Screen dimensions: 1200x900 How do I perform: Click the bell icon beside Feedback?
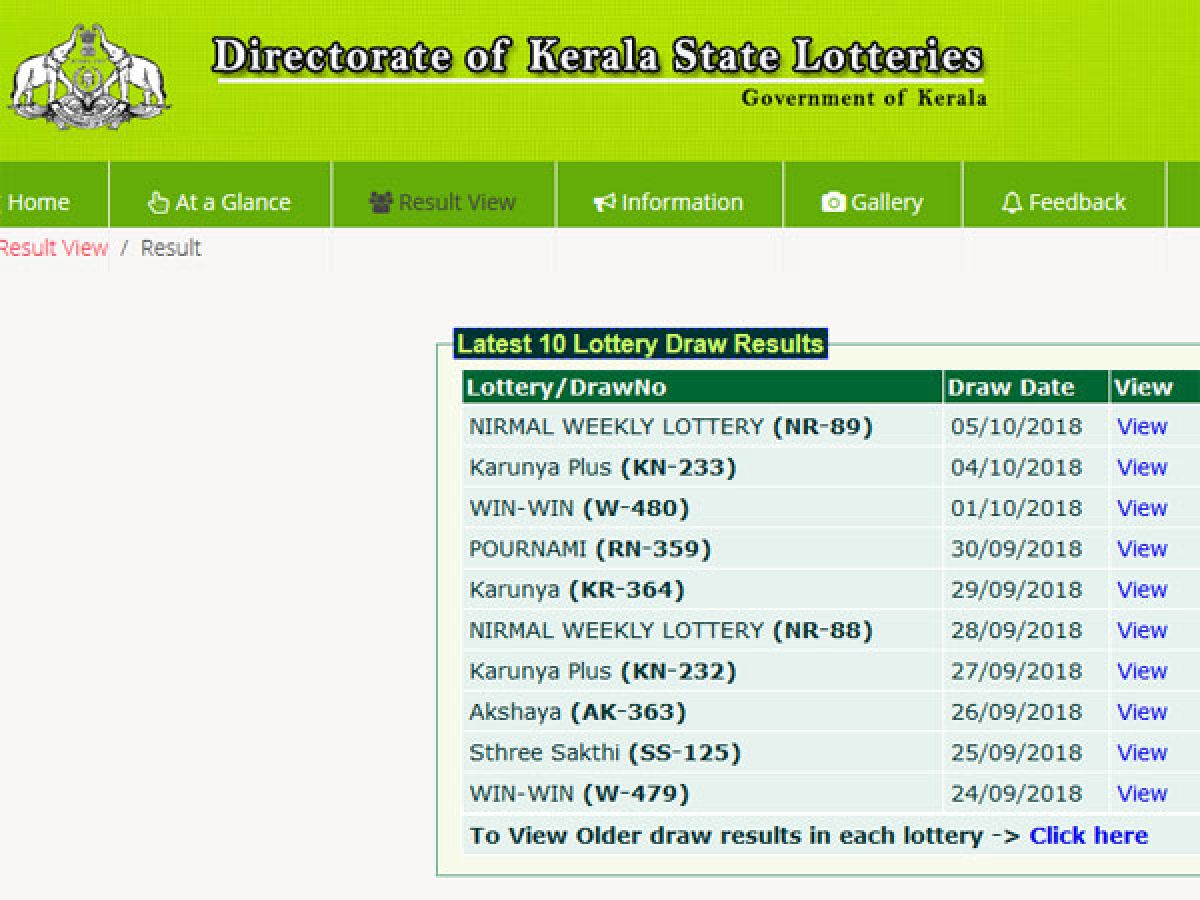[x=1011, y=203]
